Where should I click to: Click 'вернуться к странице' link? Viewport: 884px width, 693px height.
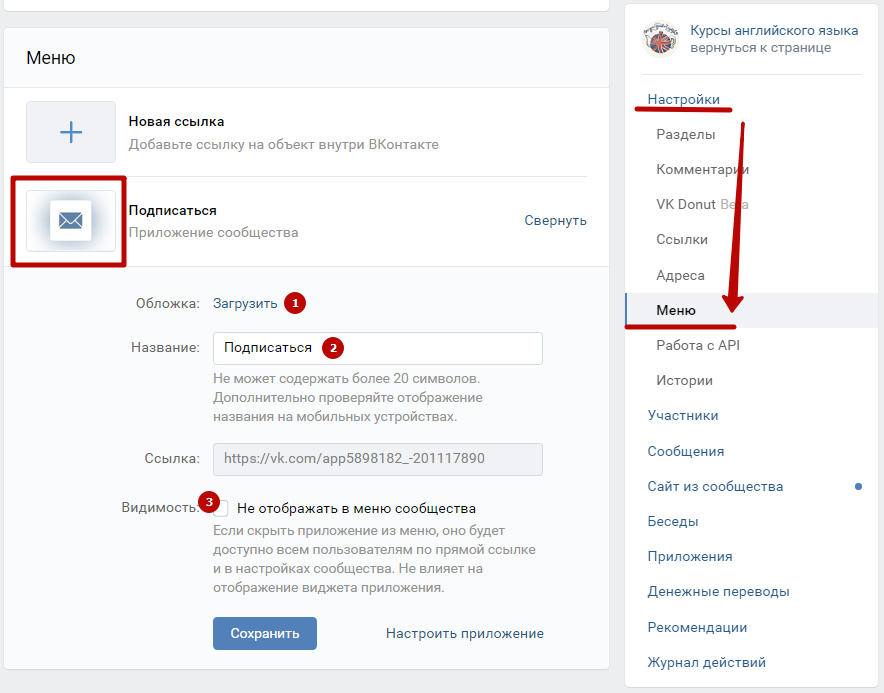click(761, 48)
